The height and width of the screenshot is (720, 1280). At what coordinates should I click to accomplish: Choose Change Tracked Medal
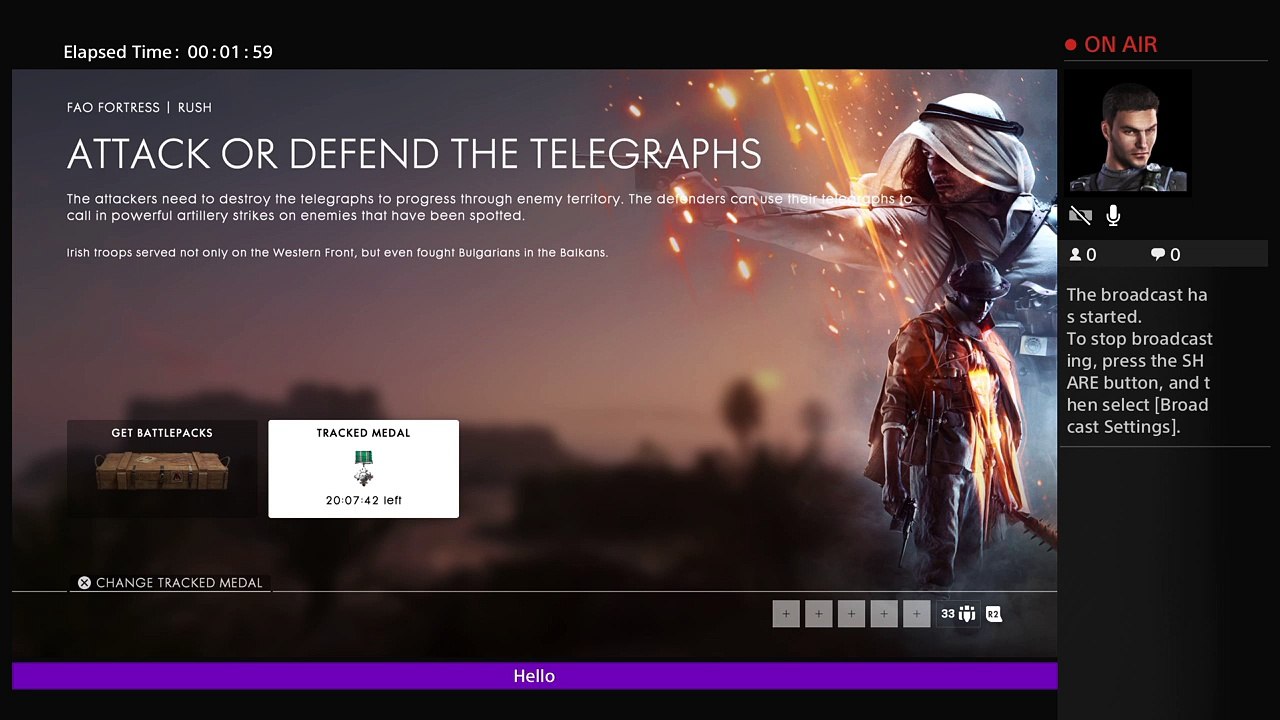(170, 583)
